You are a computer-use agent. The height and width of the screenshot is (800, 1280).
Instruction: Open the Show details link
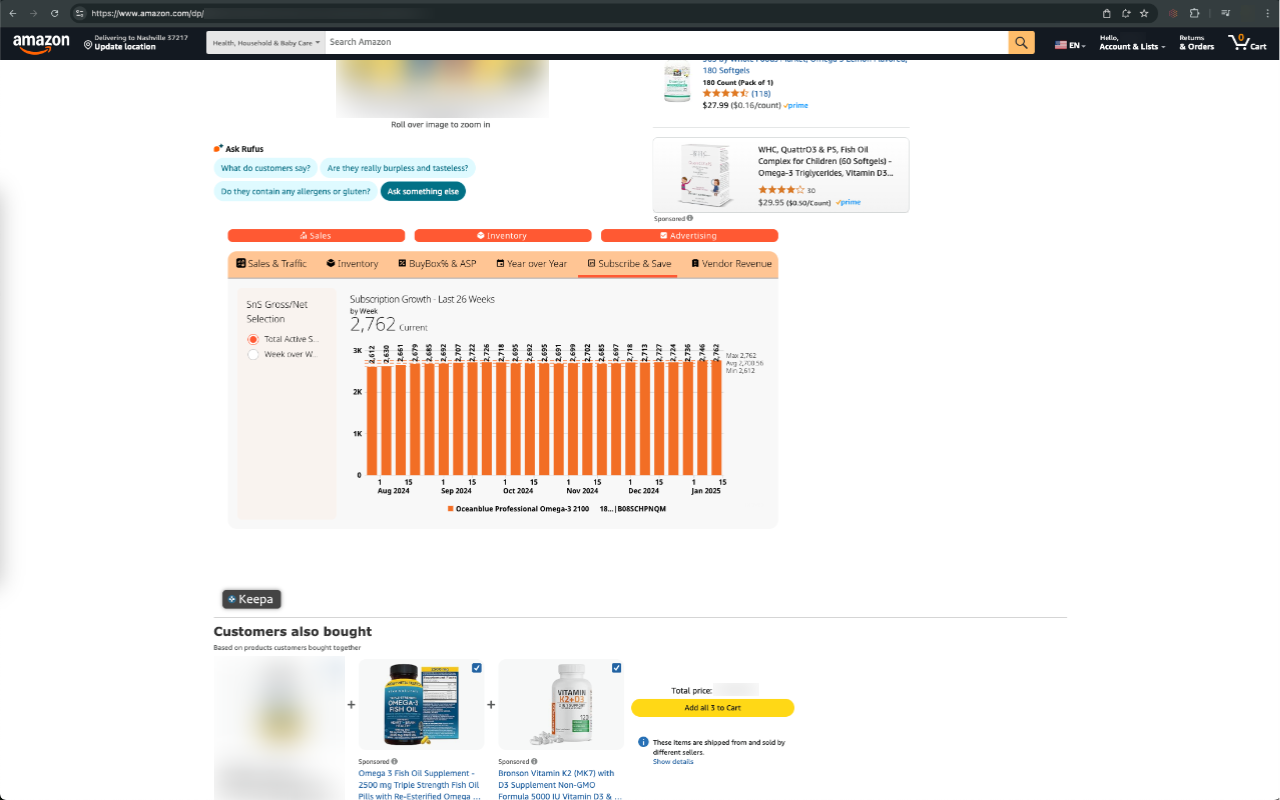(673, 762)
